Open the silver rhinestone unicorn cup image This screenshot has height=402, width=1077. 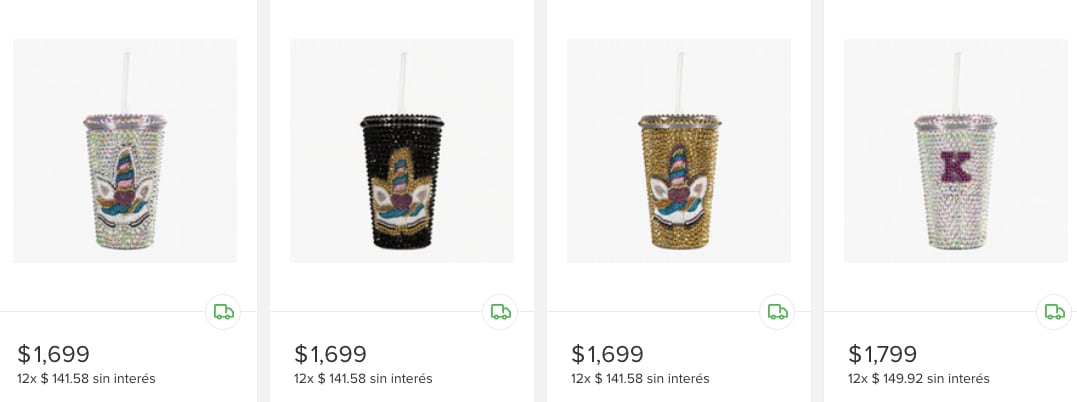125,151
